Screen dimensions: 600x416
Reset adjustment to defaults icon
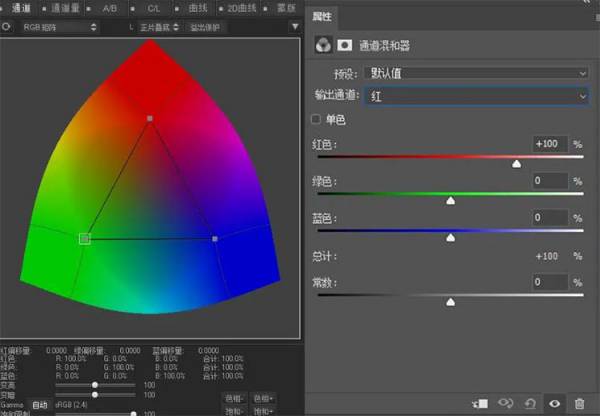point(530,403)
